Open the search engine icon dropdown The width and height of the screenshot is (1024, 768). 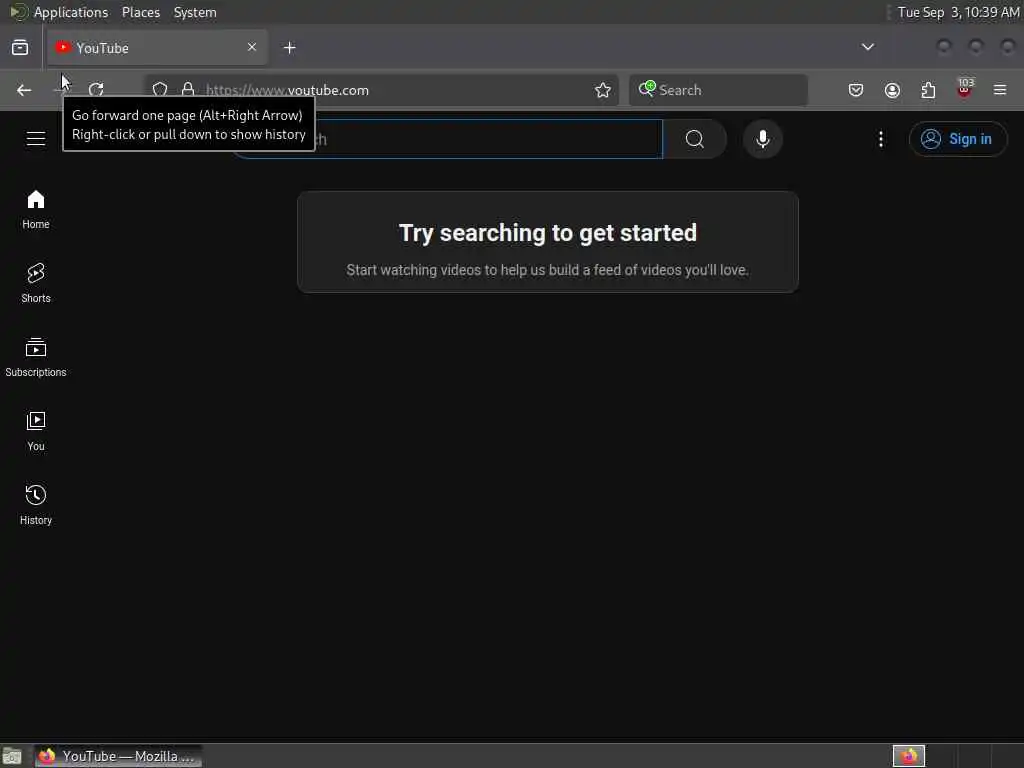(647, 89)
